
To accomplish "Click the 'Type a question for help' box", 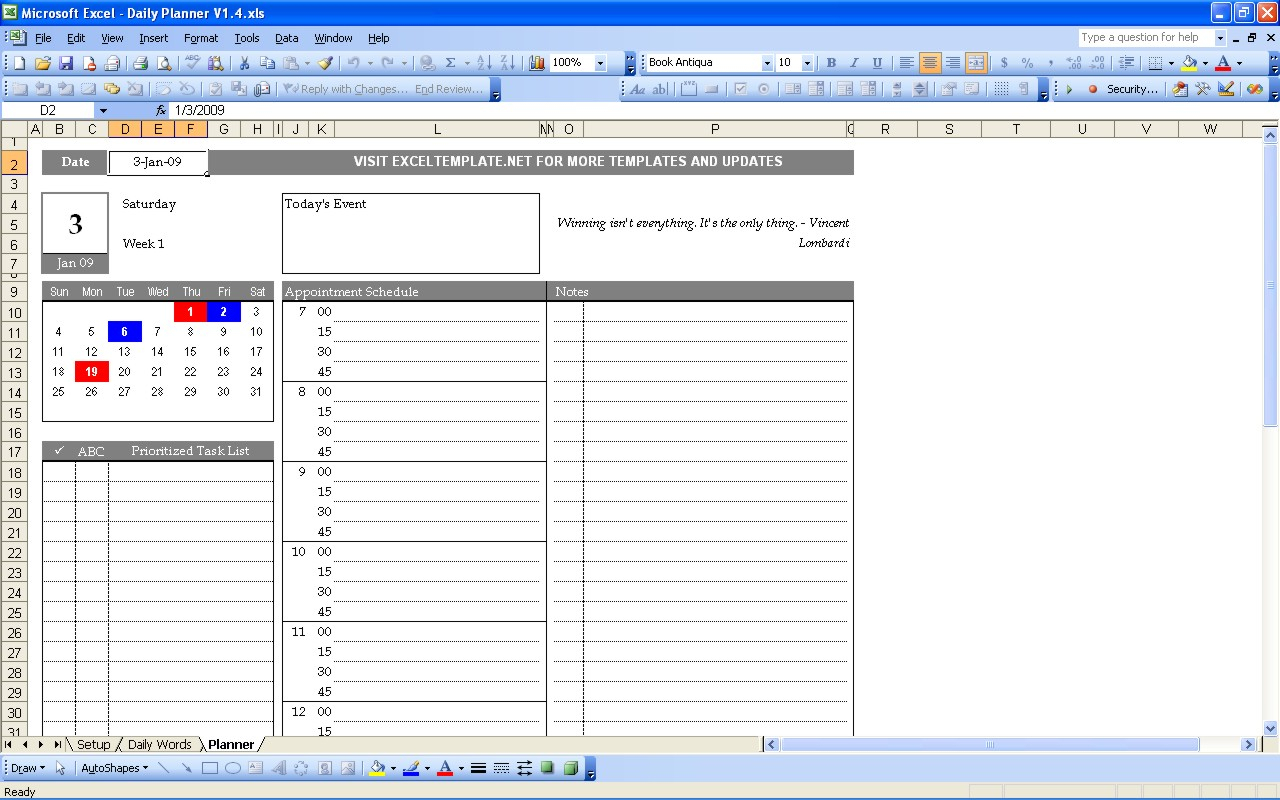I will (1146, 38).
